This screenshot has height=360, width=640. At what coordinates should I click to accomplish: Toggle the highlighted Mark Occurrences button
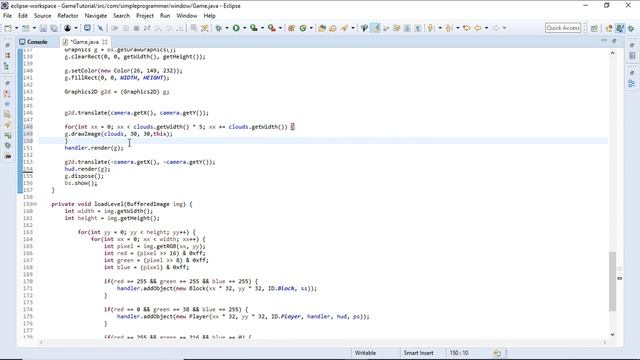click(375, 28)
